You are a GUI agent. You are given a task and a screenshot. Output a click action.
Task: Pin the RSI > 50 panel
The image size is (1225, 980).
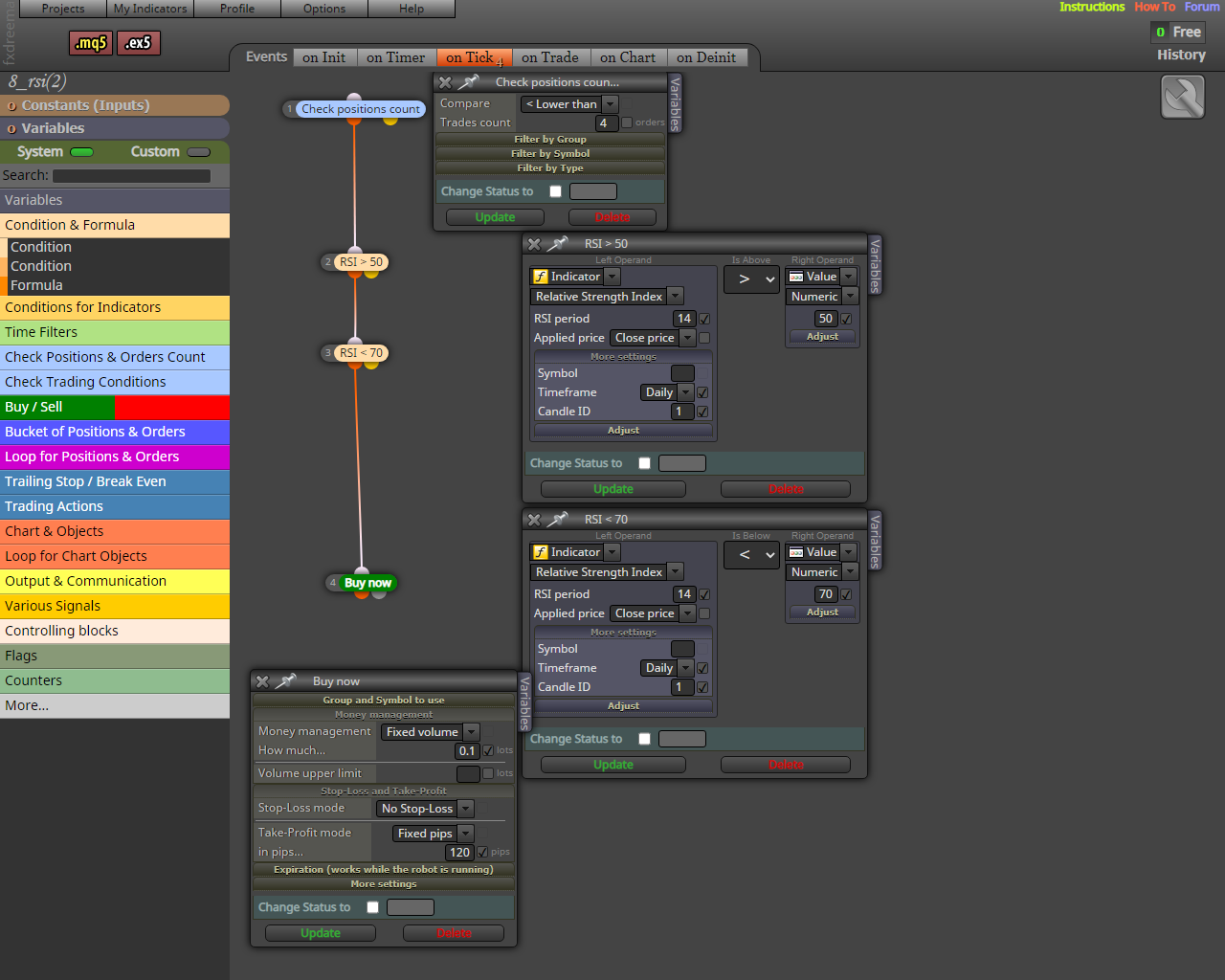pyautogui.click(x=557, y=244)
